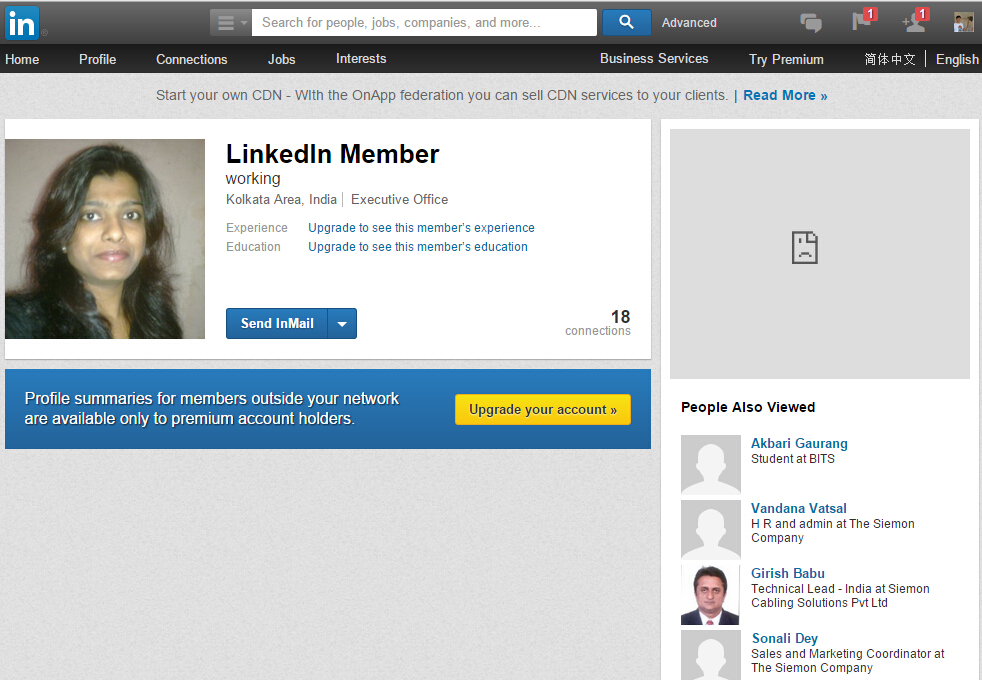
Task: Open the search category dropdown beside search bar
Action: (229, 21)
